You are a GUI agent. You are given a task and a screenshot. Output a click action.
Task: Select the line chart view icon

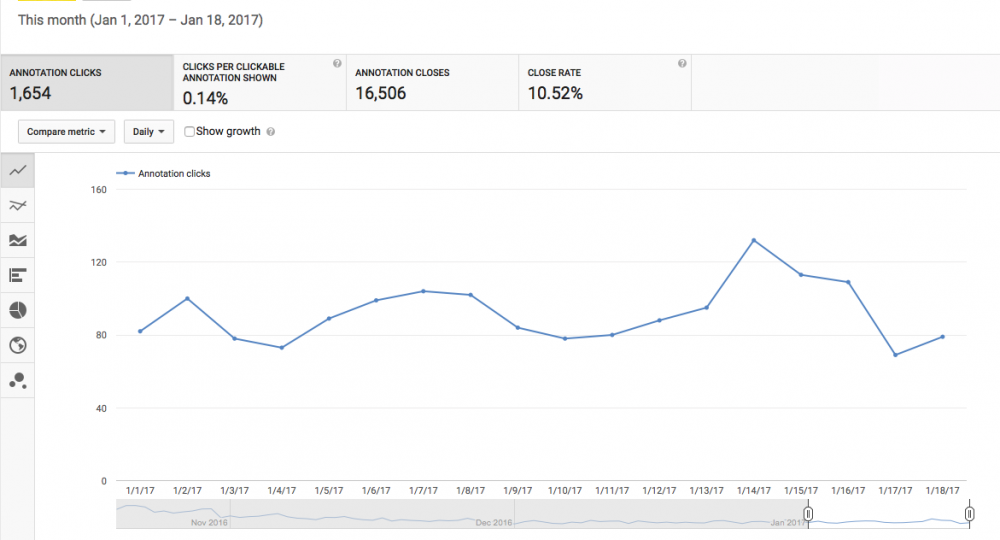pyautogui.click(x=17, y=171)
